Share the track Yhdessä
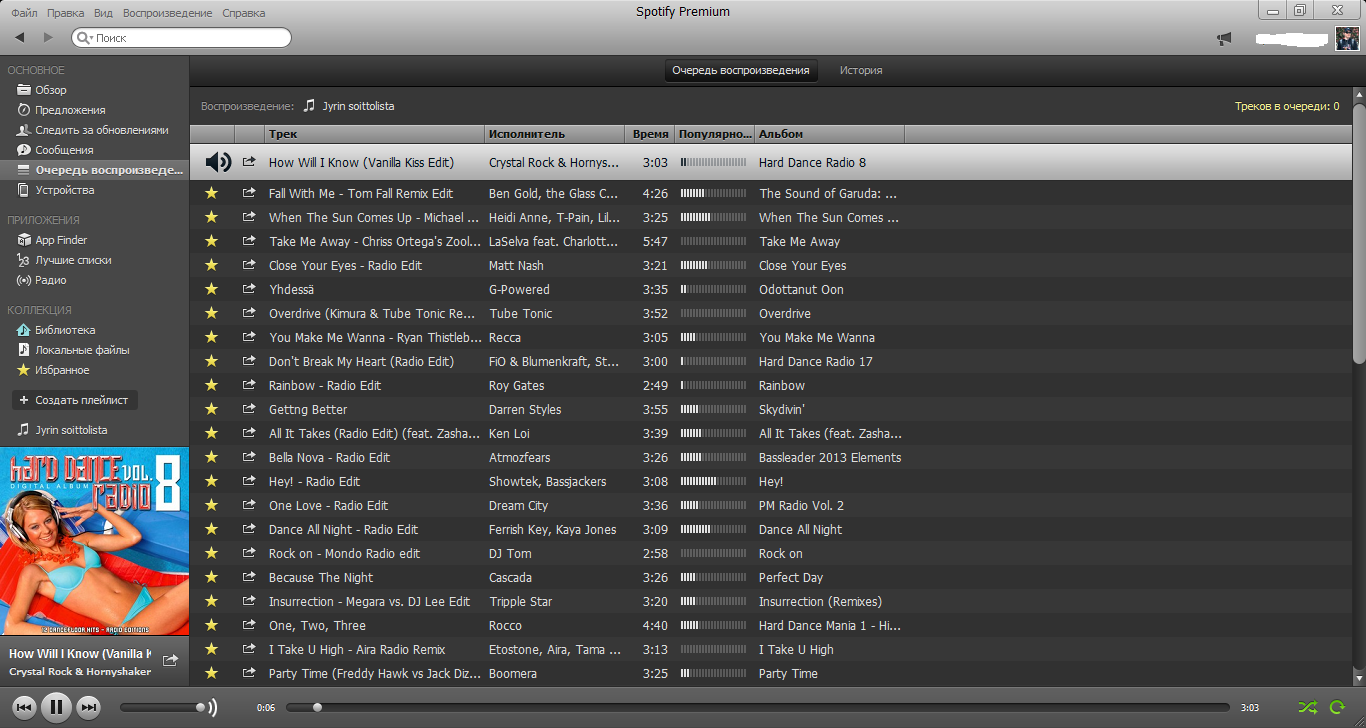Viewport: 1366px width, 728px height. click(249, 289)
